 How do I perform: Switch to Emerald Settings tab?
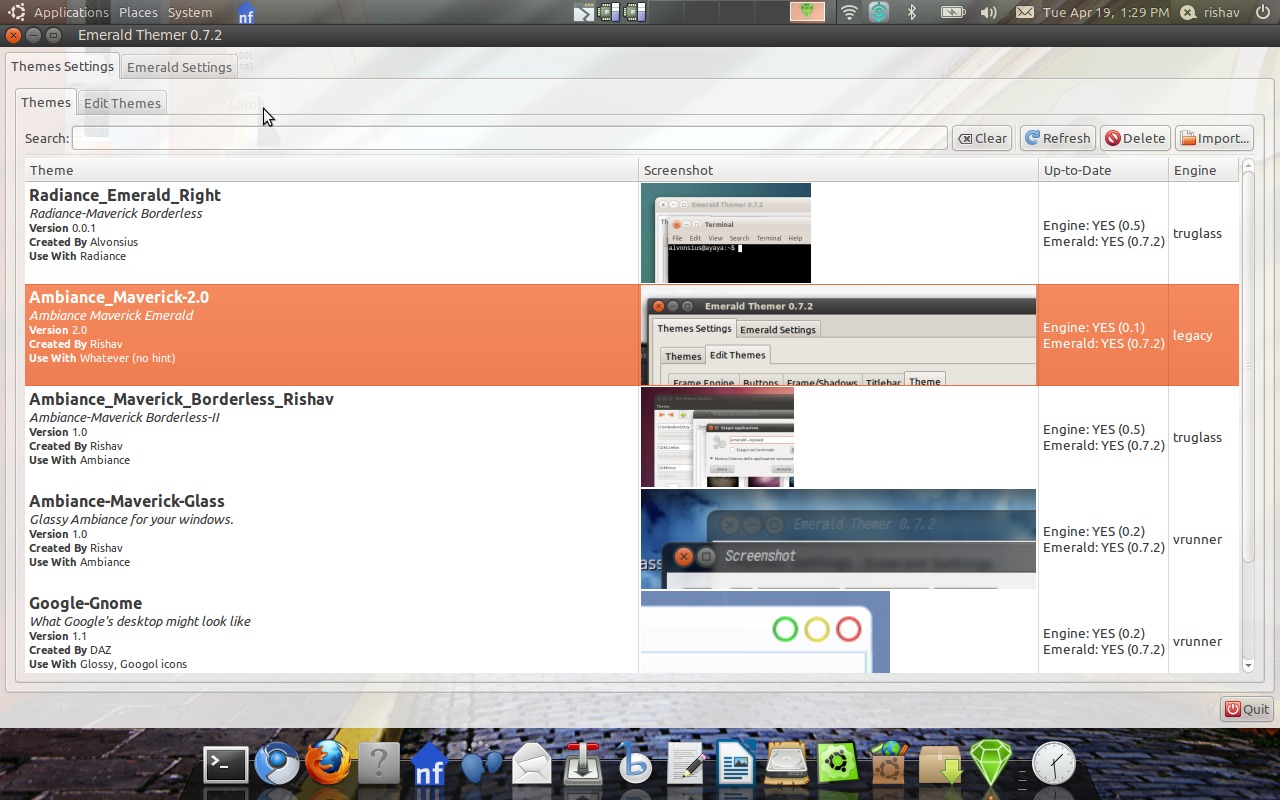click(179, 67)
